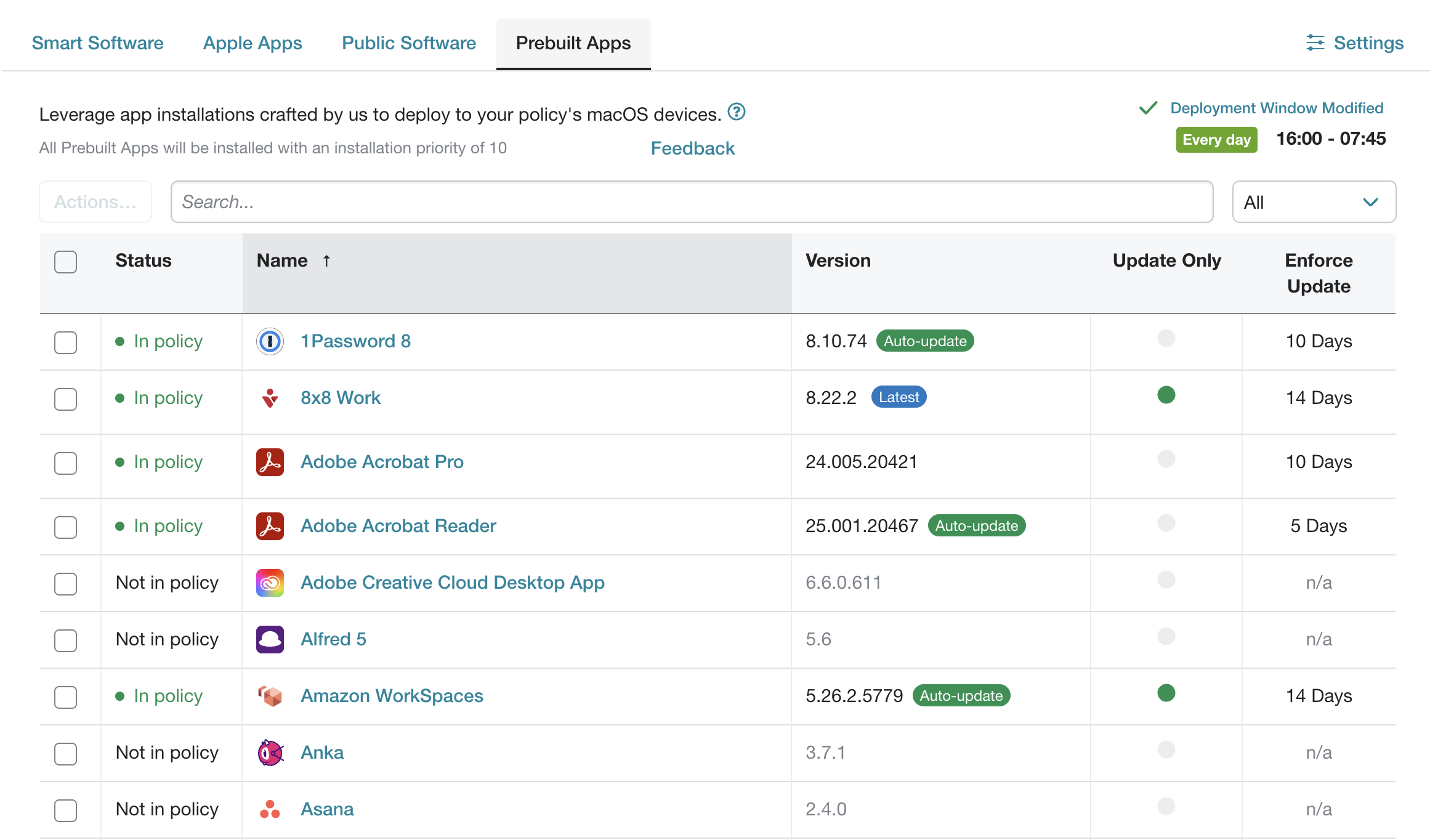Check the Amazon WorkSpaces row checkbox
This screenshot has width=1430, height=840.
(65, 697)
